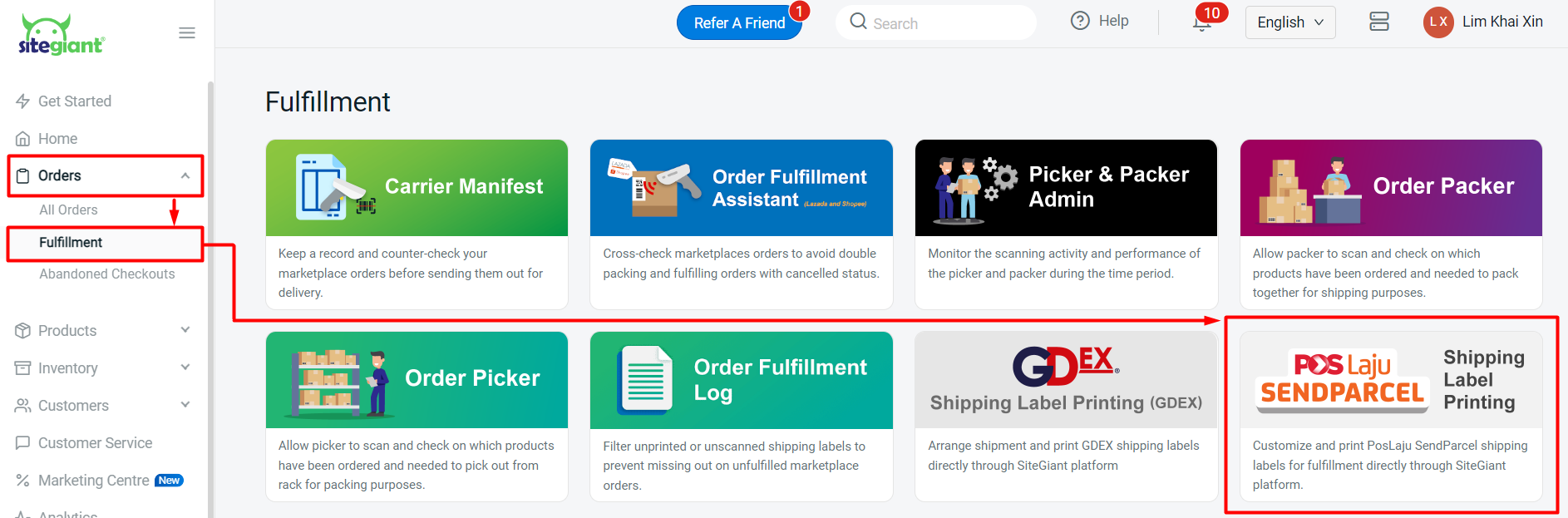
Task: Open PosLaju Shipping Label Printing title
Action: point(1484,380)
